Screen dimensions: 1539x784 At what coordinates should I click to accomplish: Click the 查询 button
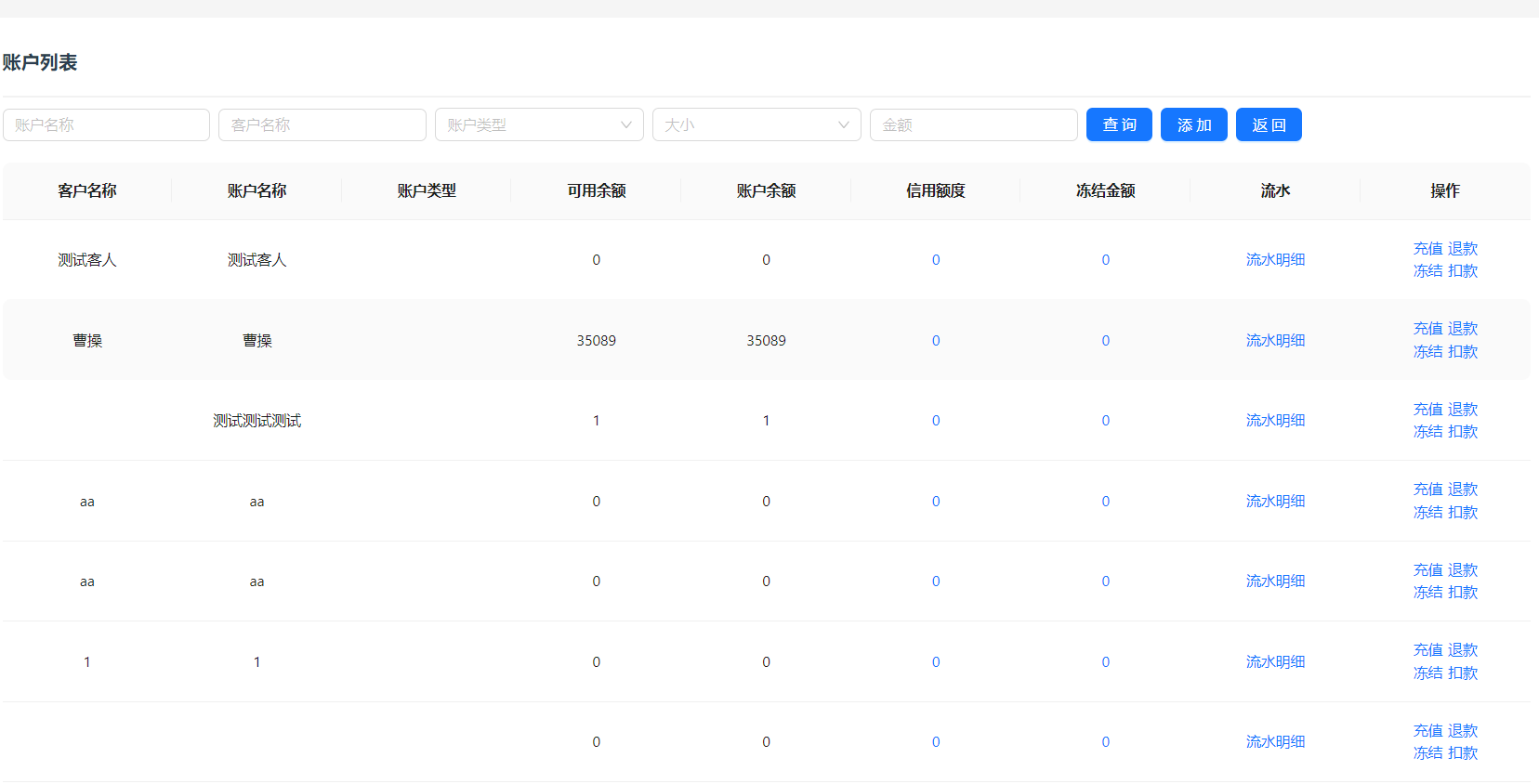tap(1119, 124)
